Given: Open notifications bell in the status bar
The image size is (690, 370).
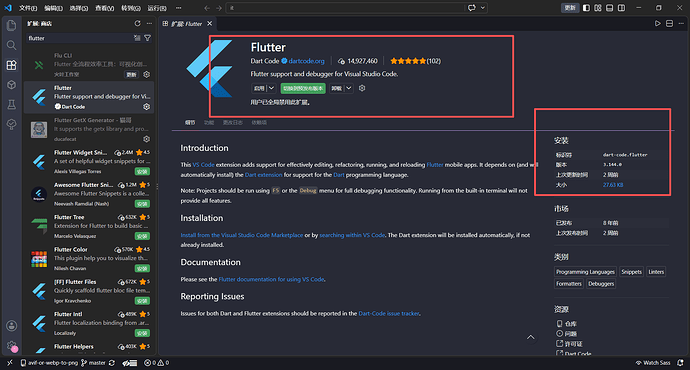Looking at the screenshot, I should pos(680,363).
